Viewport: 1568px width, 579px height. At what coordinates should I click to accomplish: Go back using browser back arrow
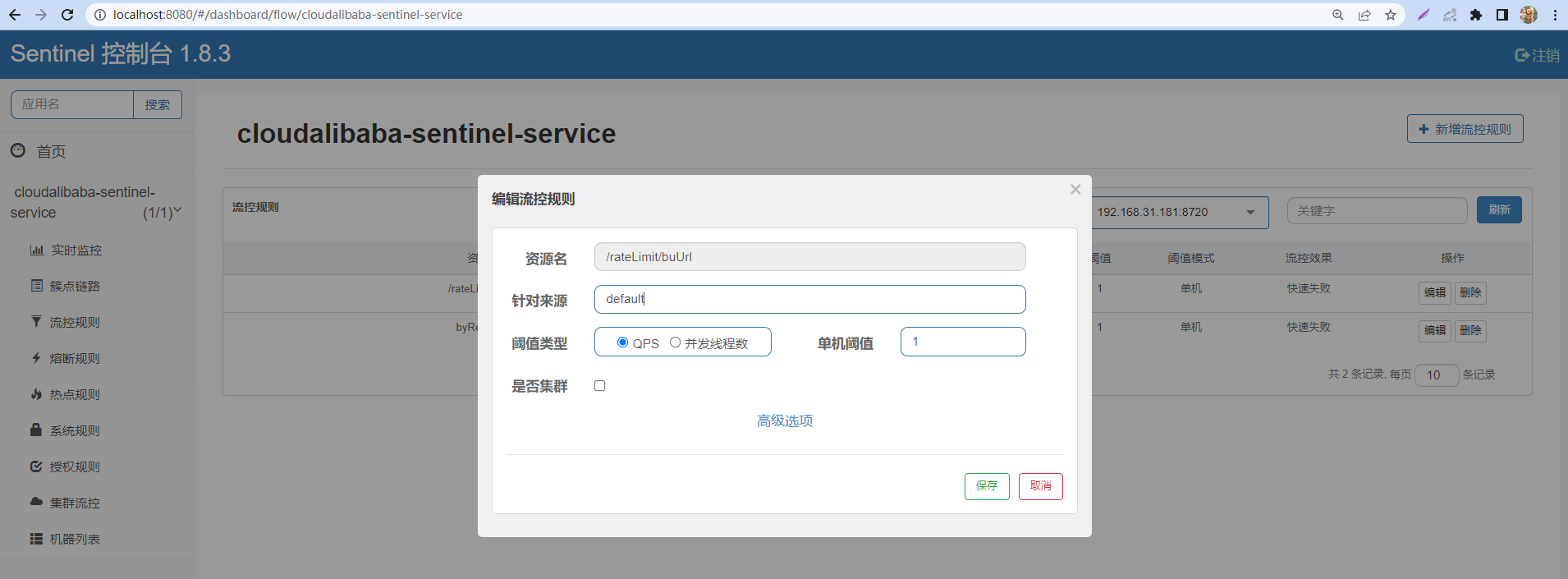click(15, 15)
